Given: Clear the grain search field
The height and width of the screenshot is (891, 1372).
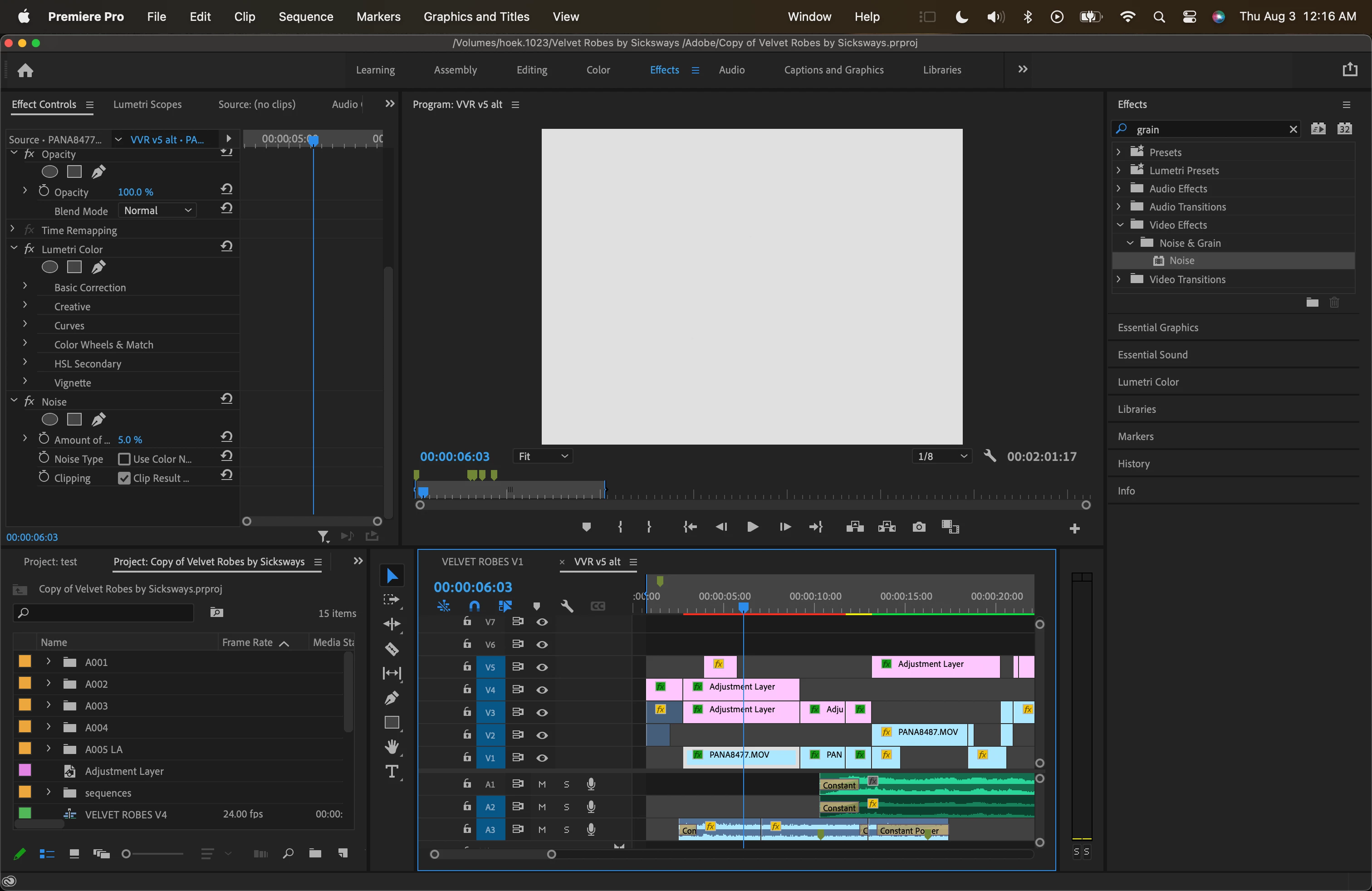Looking at the screenshot, I should tap(1293, 129).
